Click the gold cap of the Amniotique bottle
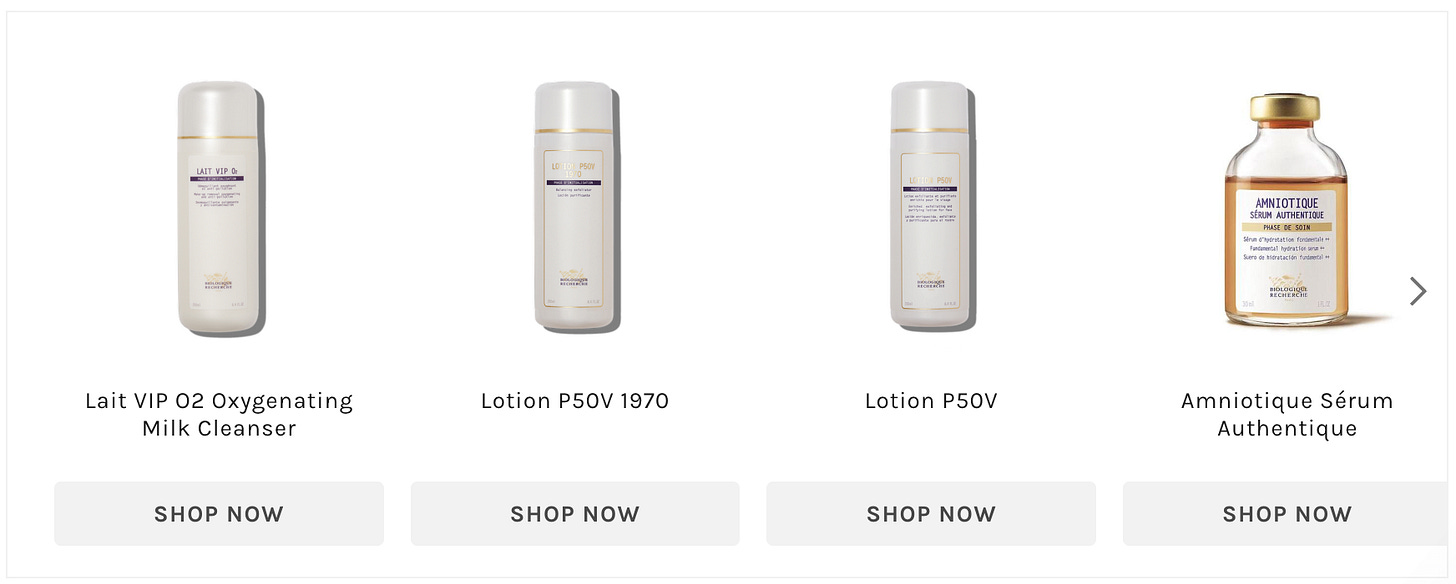1456x584 pixels. point(1285,108)
